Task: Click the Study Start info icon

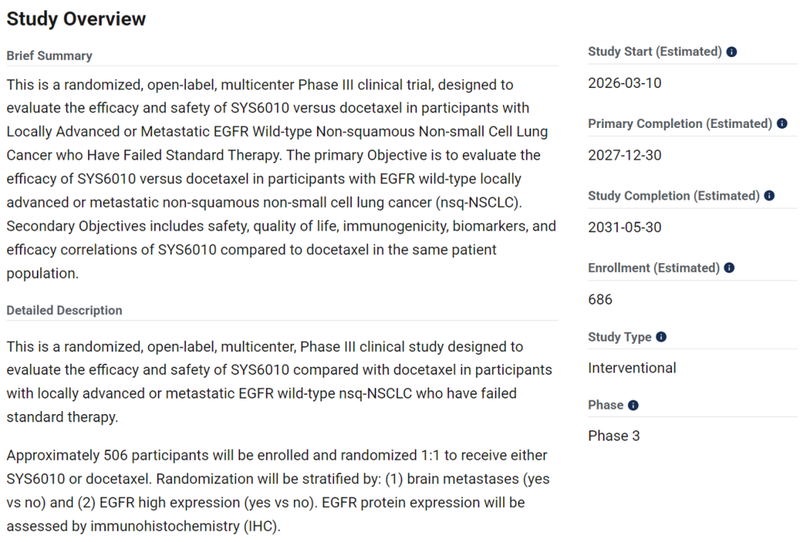Action: tap(732, 52)
